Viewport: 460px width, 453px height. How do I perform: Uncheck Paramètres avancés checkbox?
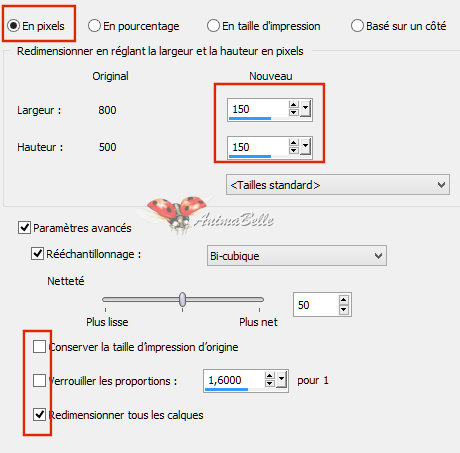(24, 228)
